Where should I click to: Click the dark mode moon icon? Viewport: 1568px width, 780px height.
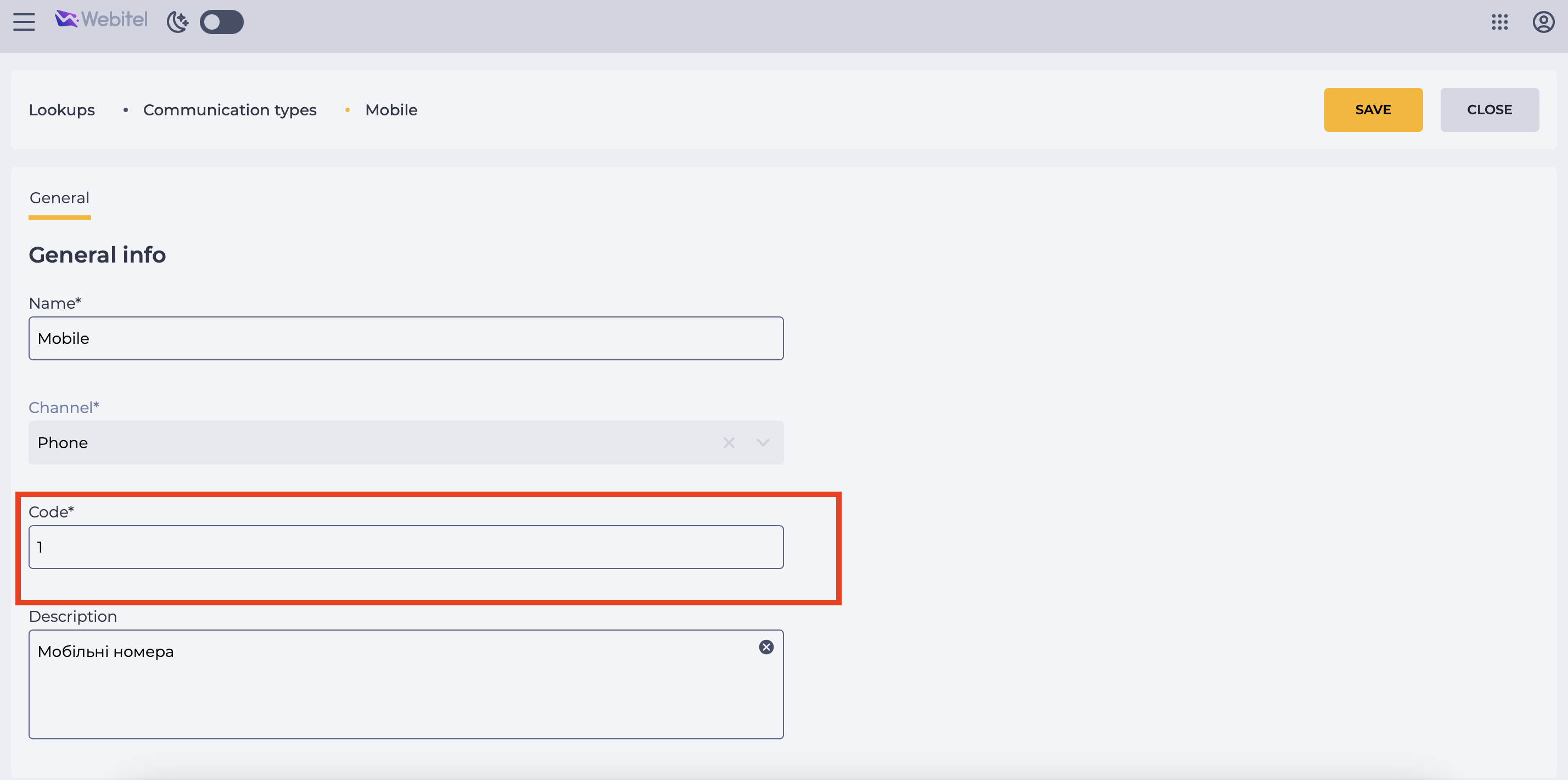[178, 22]
